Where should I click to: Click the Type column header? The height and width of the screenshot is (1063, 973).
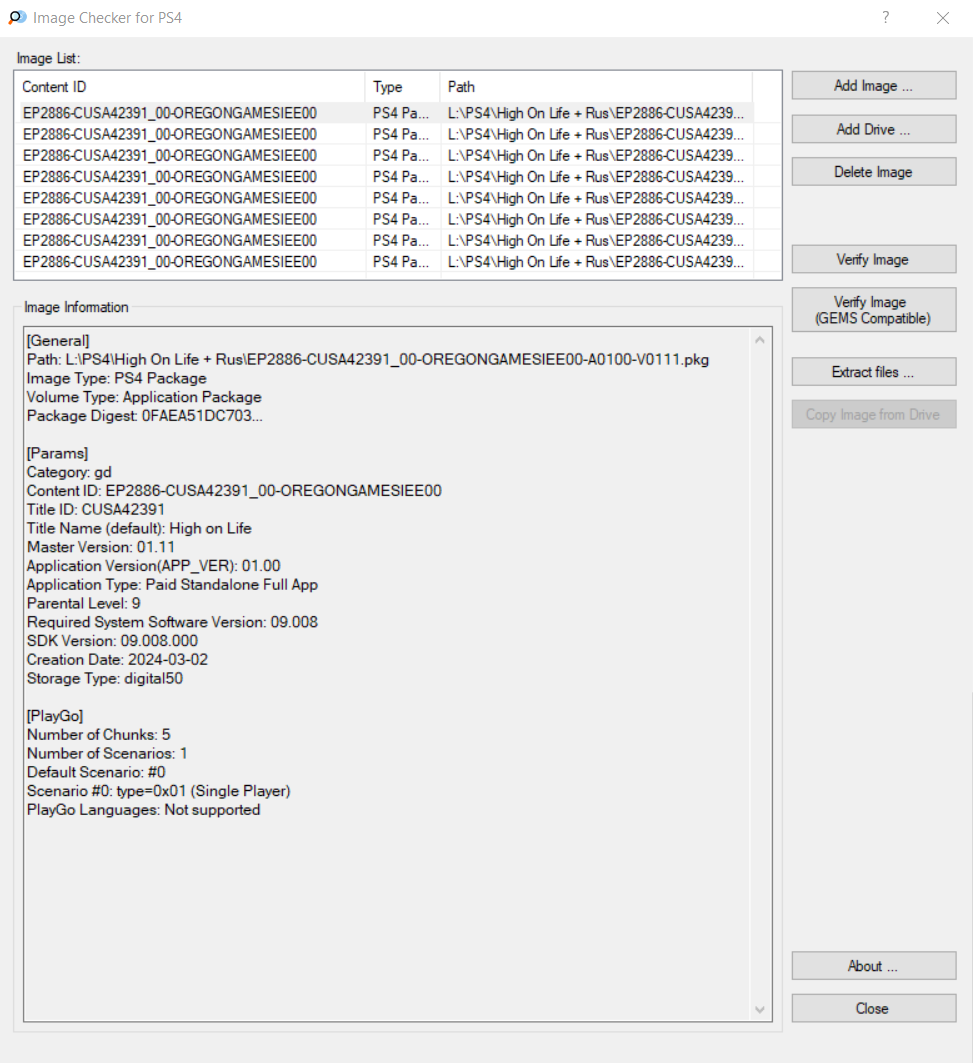coord(402,87)
